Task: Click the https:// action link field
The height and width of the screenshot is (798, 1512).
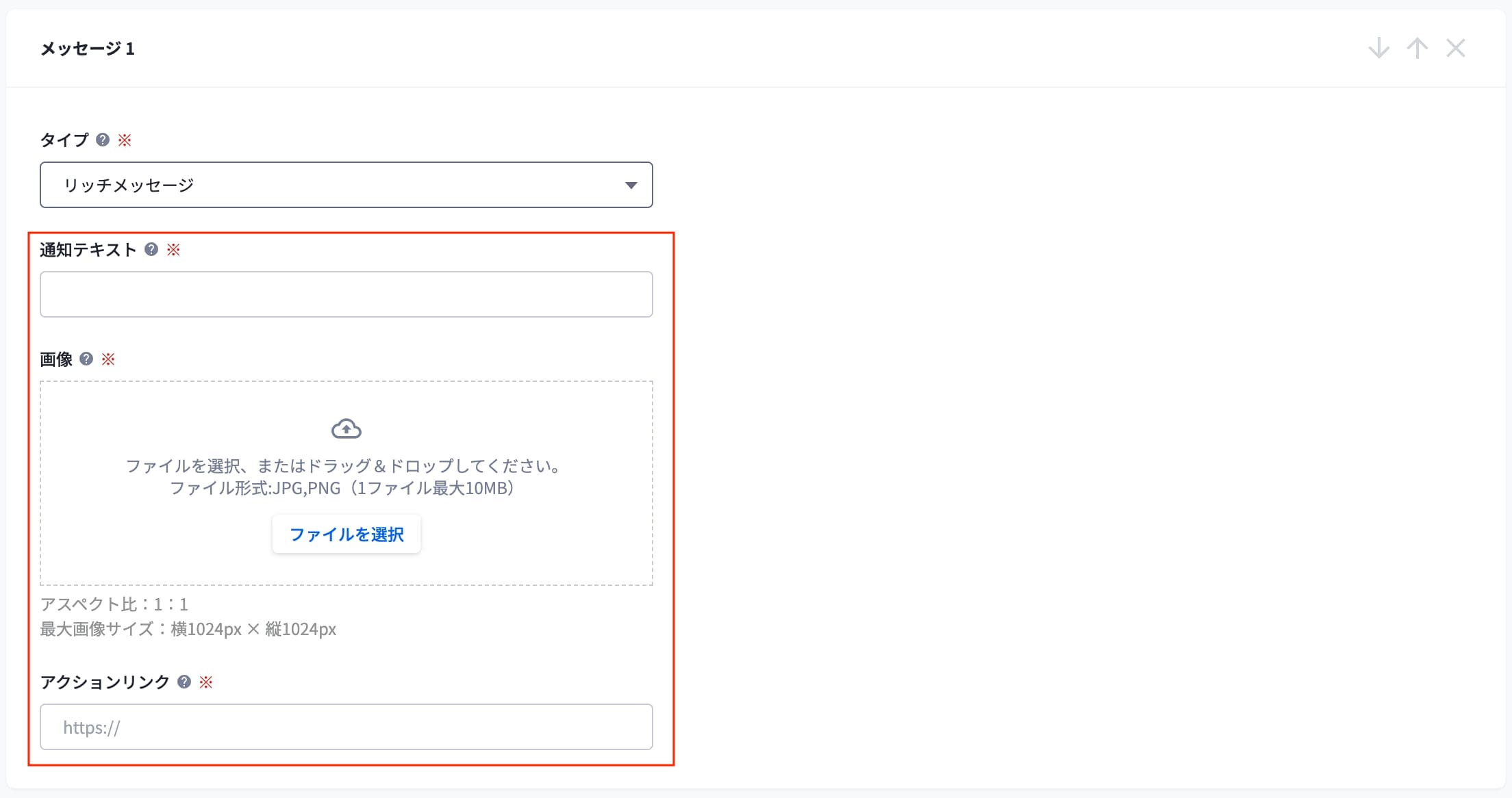Action: (346, 727)
